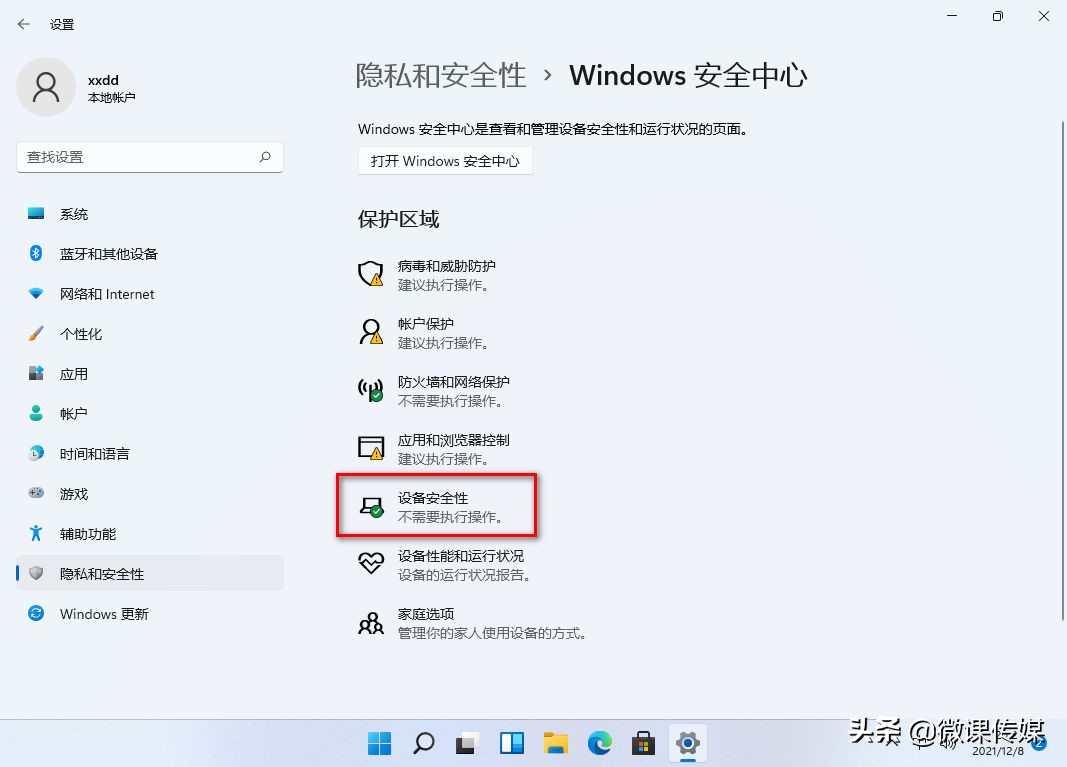
Task: Go to 网络和 Internet settings
Action: click(150, 293)
